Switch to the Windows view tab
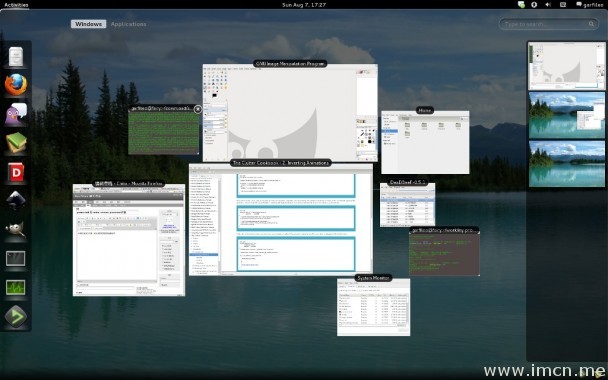Screen dimensions: 608x380 click(88, 24)
